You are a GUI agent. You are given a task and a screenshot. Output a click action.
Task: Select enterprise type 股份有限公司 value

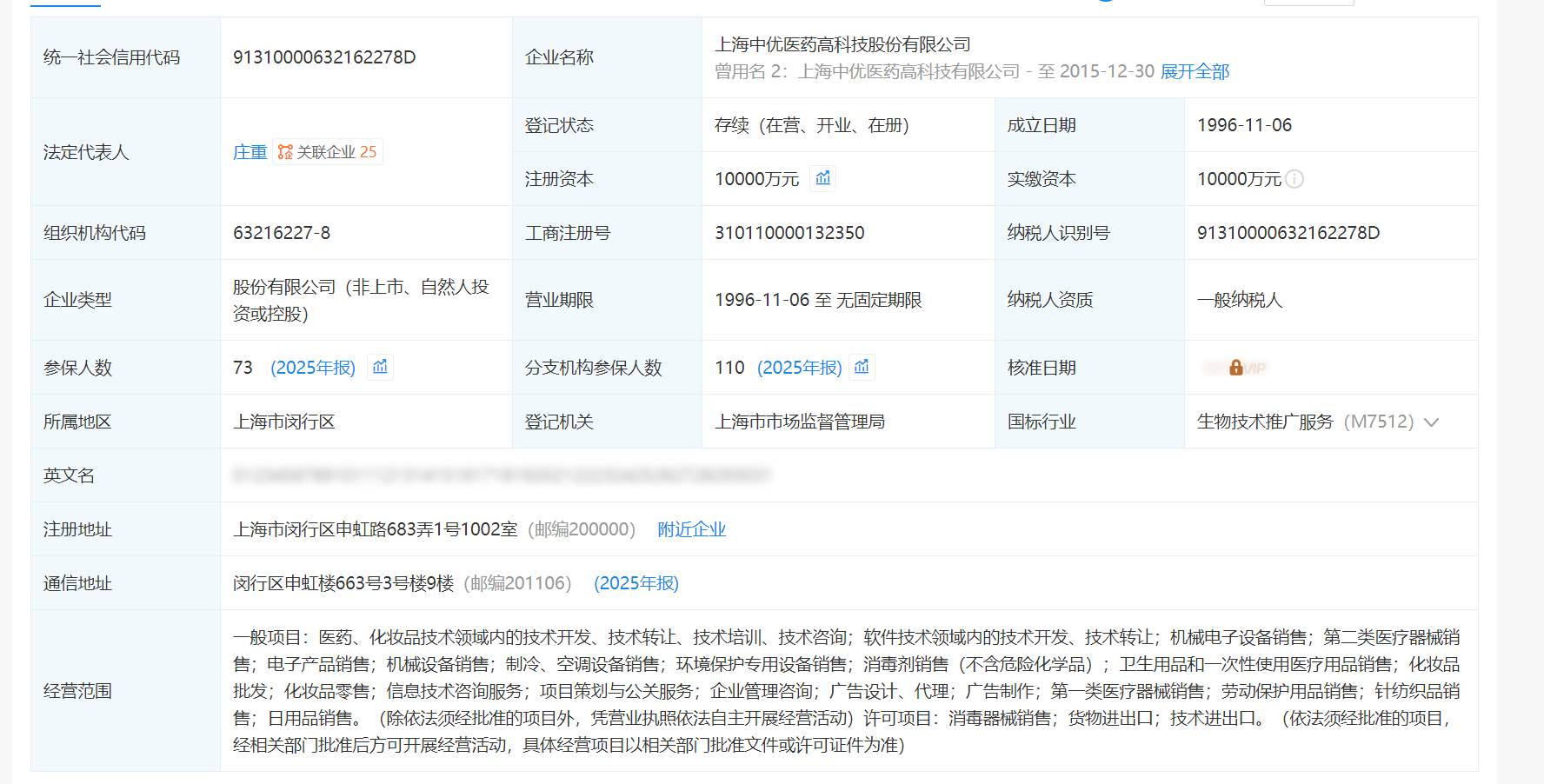tap(361, 300)
